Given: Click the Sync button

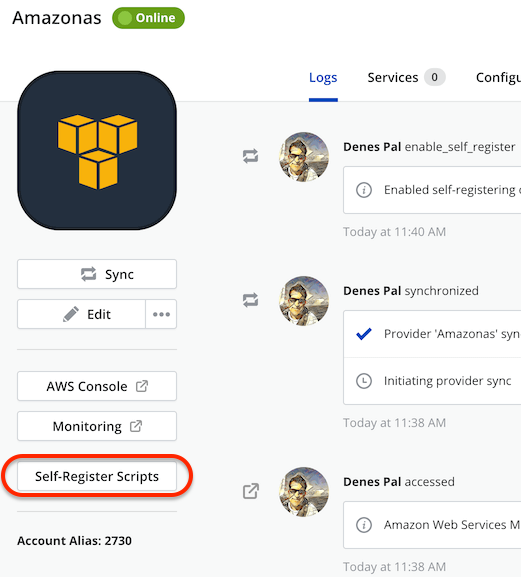Looking at the screenshot, I should 97,274.
